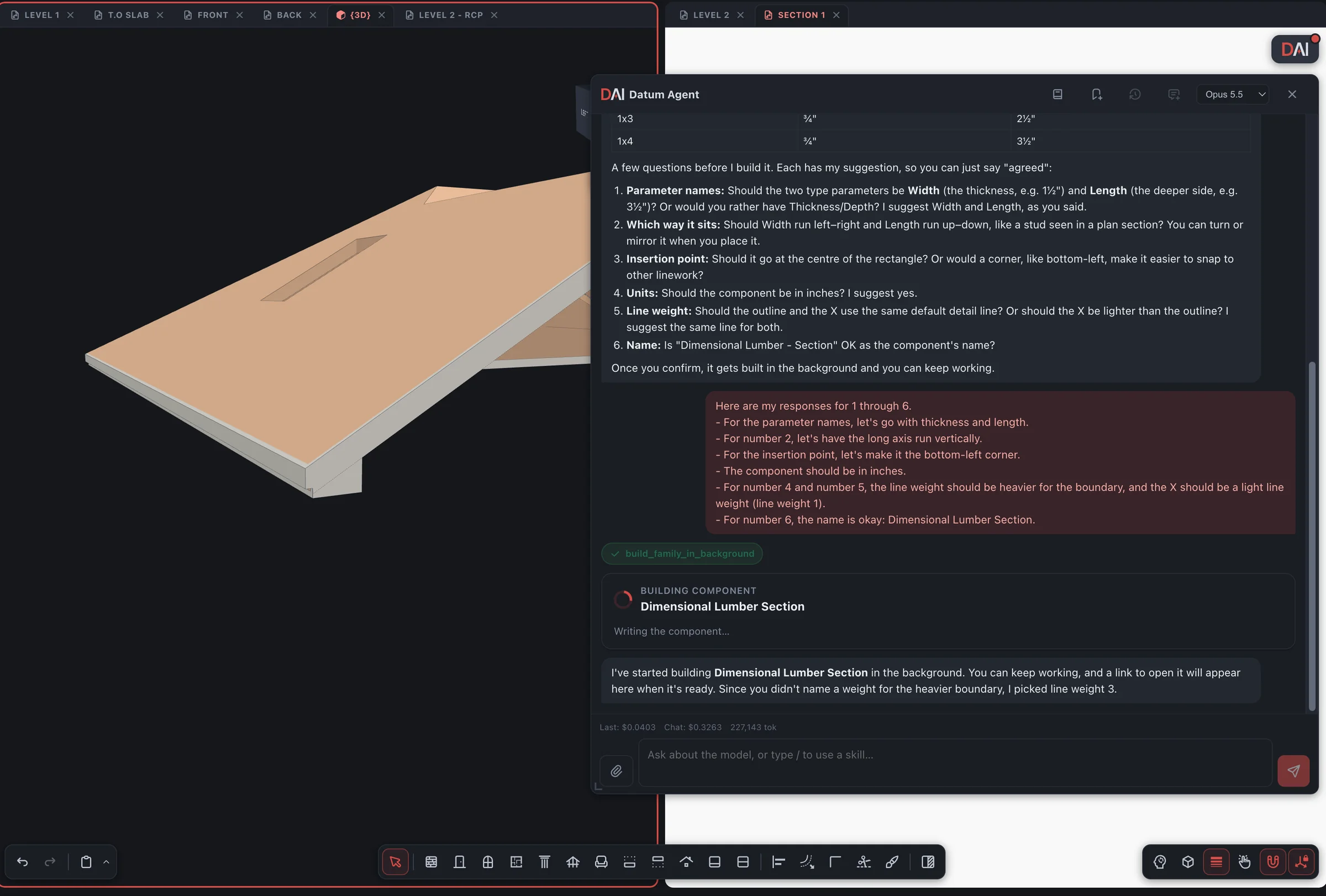The image size is (1326, 896).
Task: Click the chat panel scrollbar
Action: 1312,536
